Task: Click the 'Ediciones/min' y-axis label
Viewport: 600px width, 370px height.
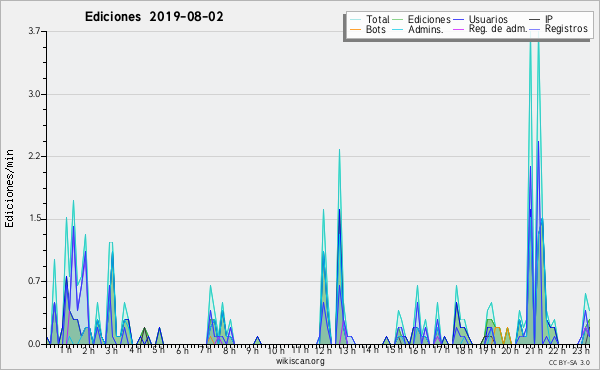Action: point(9,188)
